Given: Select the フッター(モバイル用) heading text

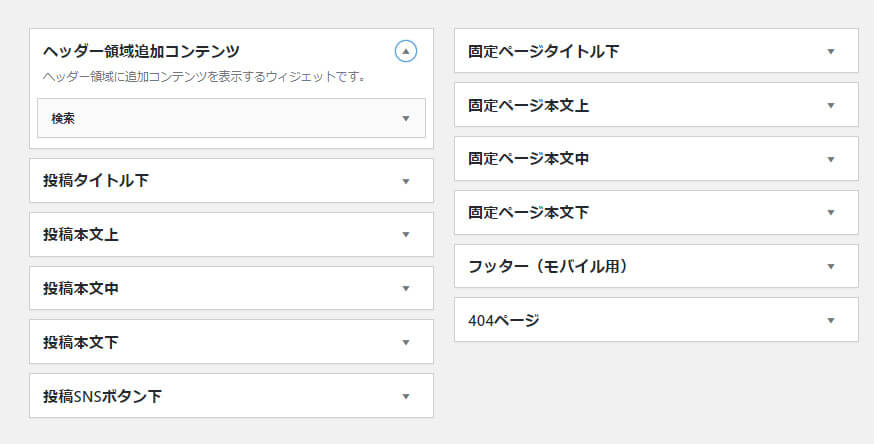Looking at the screenshot, I should pyautogui.click(x=548, y=266).
